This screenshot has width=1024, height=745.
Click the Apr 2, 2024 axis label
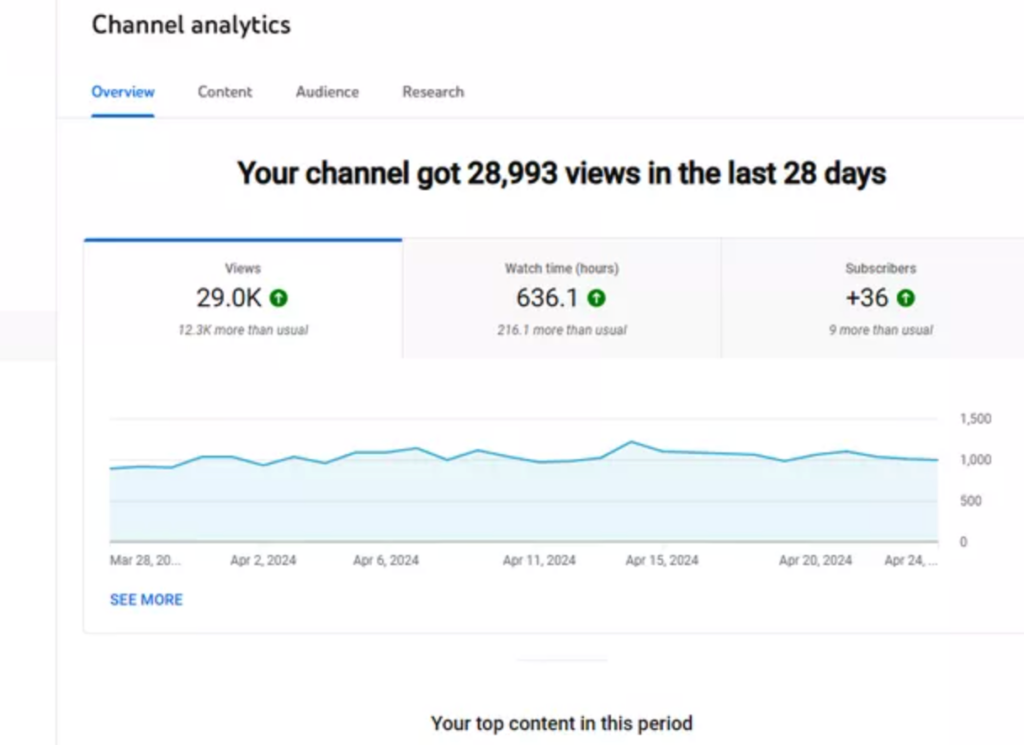click(263, 561)
